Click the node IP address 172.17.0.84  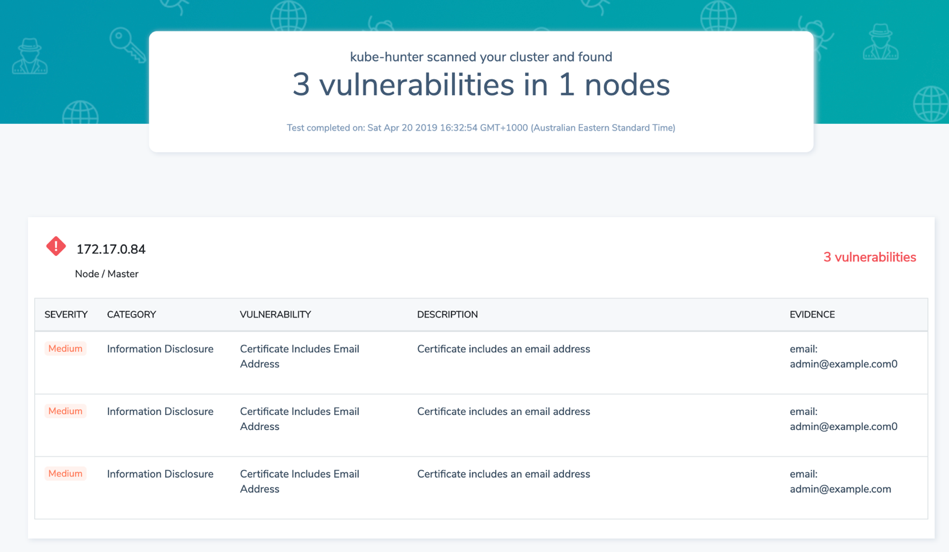click(x=111, y=249)
